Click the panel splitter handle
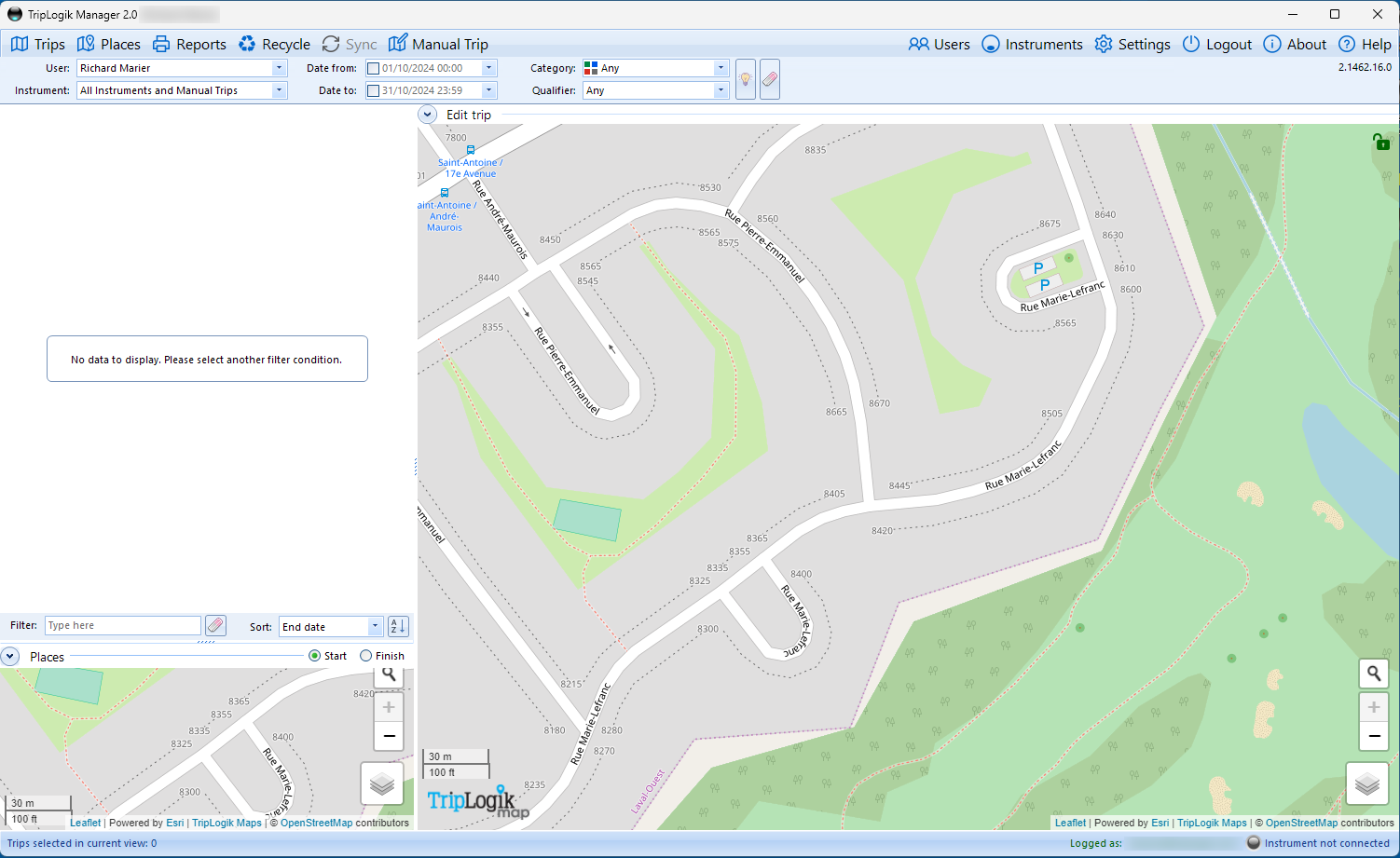This screenshot has width=1400, height=858. [x=416, y=467]
